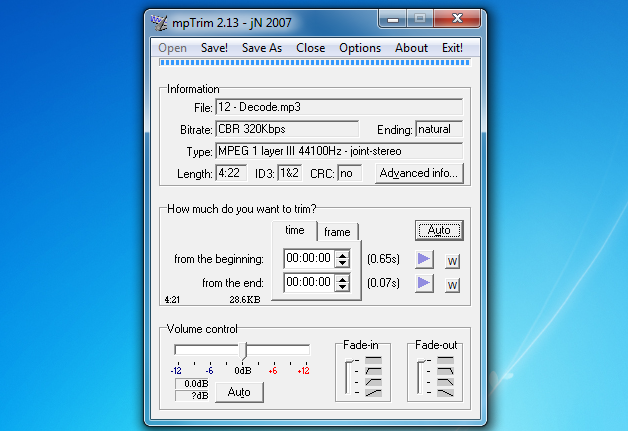628x431 pixels.
Task: Click the CRC value no
Action: tap(349, 173)
